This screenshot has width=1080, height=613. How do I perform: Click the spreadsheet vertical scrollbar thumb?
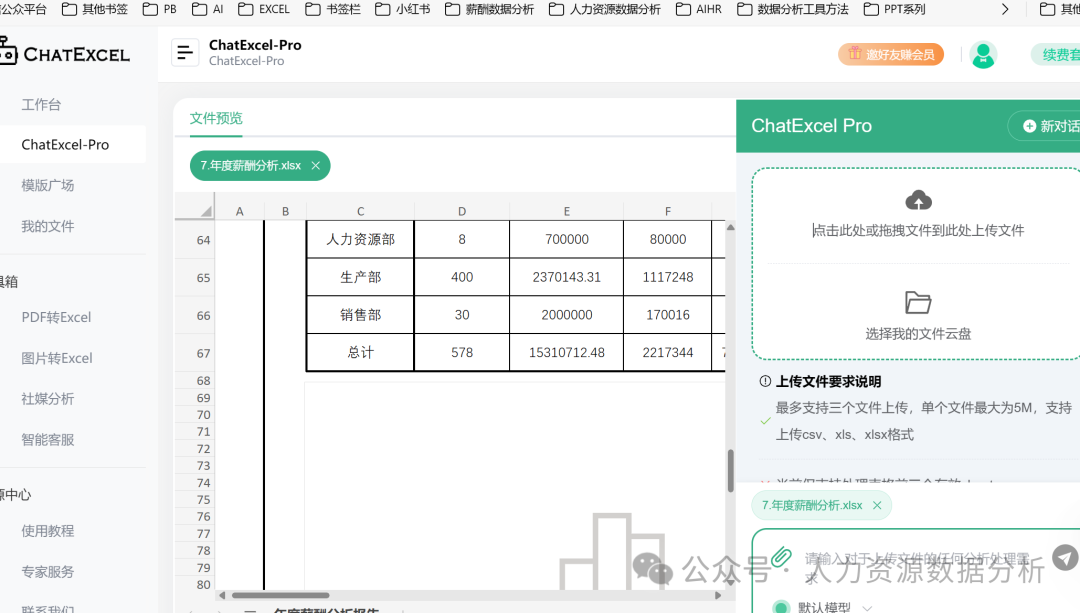tap(730, 470)
